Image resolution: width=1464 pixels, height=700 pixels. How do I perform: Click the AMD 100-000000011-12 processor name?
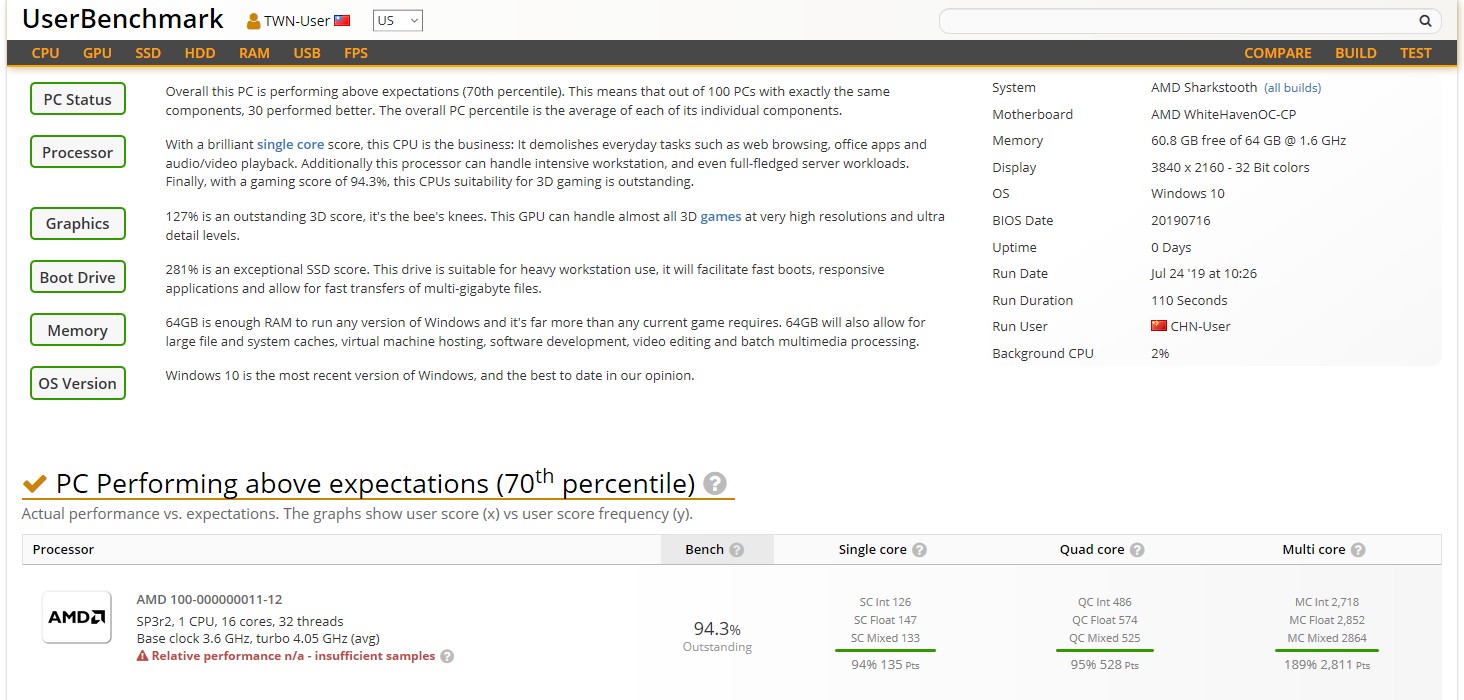point(209,600)
